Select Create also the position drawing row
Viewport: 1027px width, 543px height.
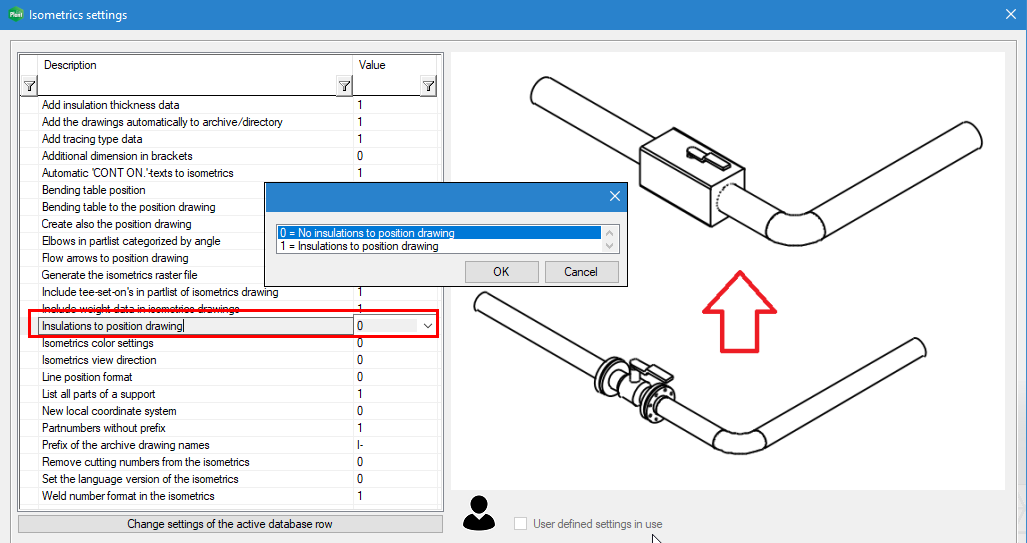(143, 224)
